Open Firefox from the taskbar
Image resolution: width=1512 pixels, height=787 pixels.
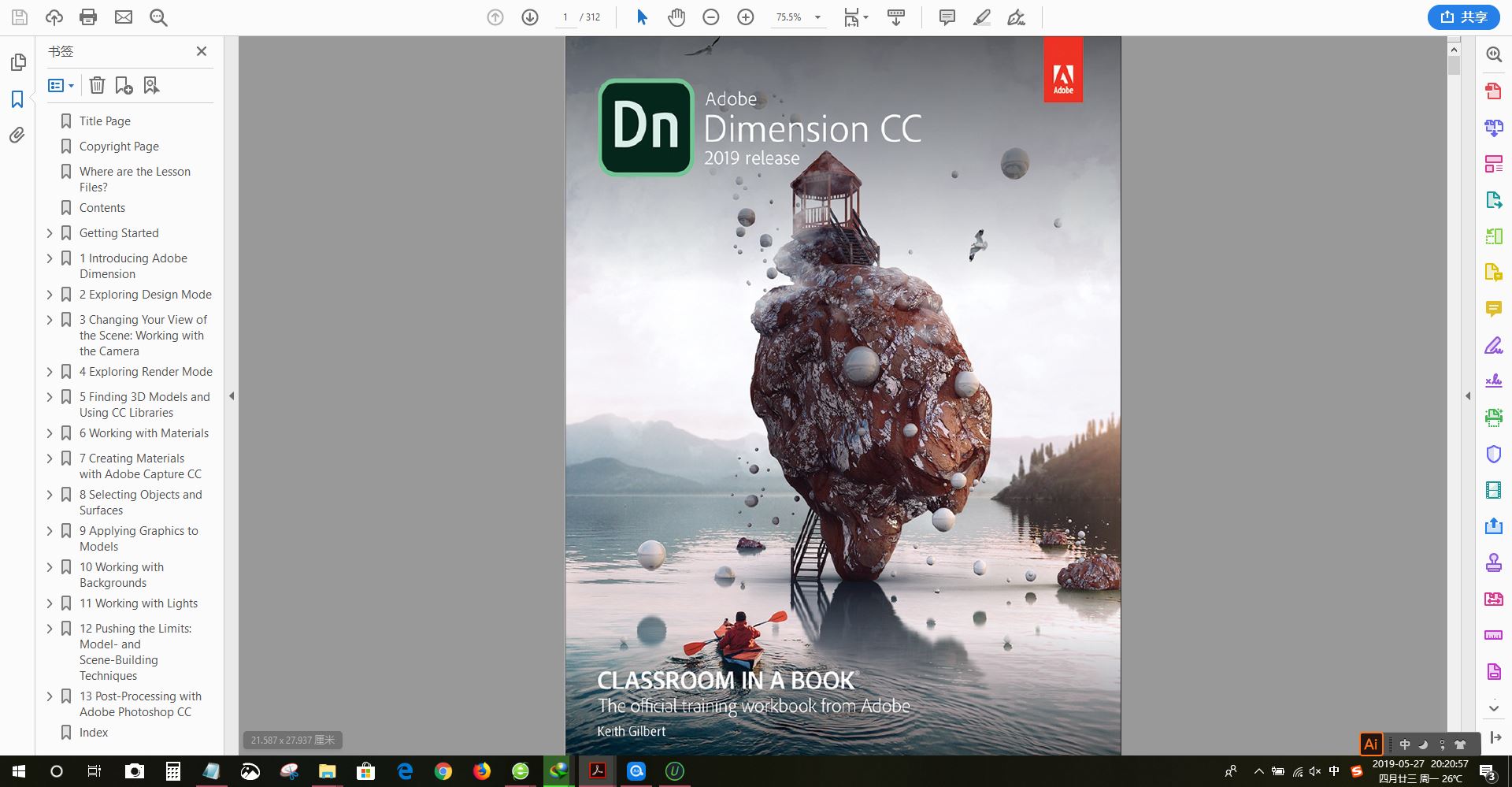482,771
